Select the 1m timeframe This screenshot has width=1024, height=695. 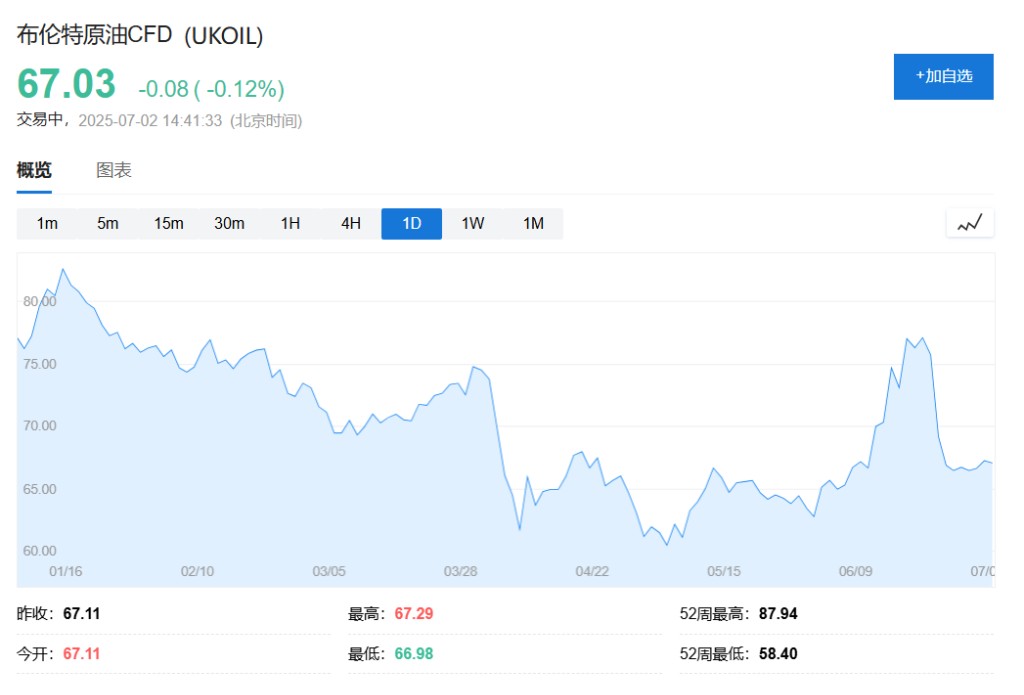pos(47,224)
